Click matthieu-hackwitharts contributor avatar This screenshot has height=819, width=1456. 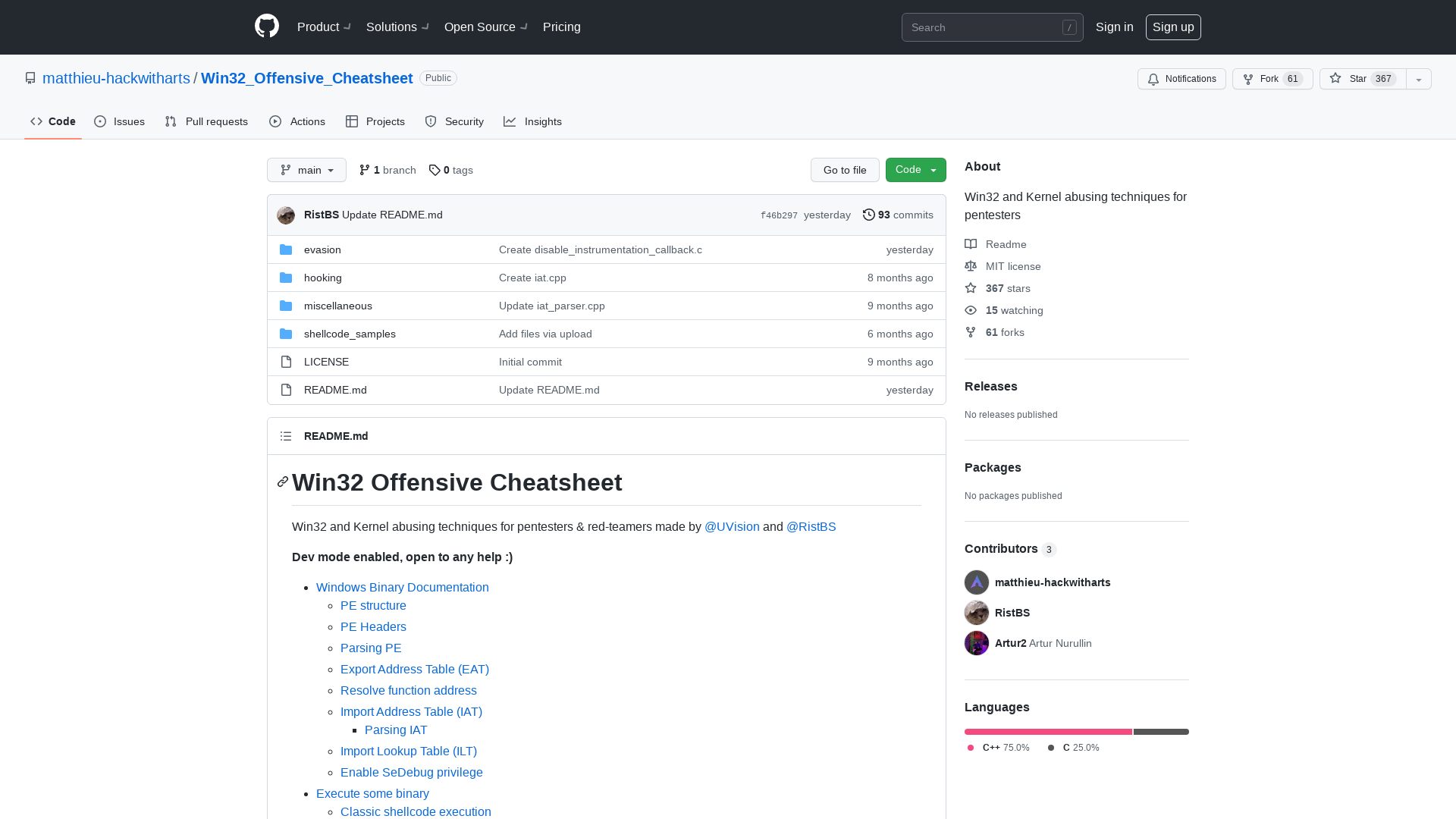976,582
